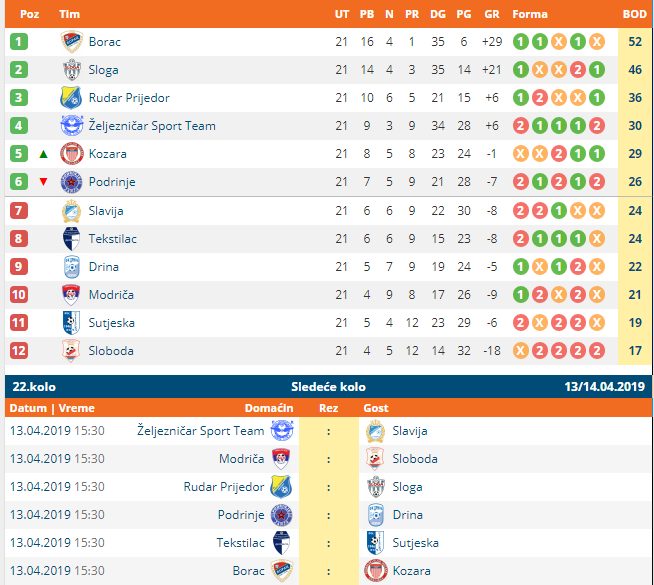Click the score cell for Borac vs Kozara
654x585 pixels.
(328, 571)
